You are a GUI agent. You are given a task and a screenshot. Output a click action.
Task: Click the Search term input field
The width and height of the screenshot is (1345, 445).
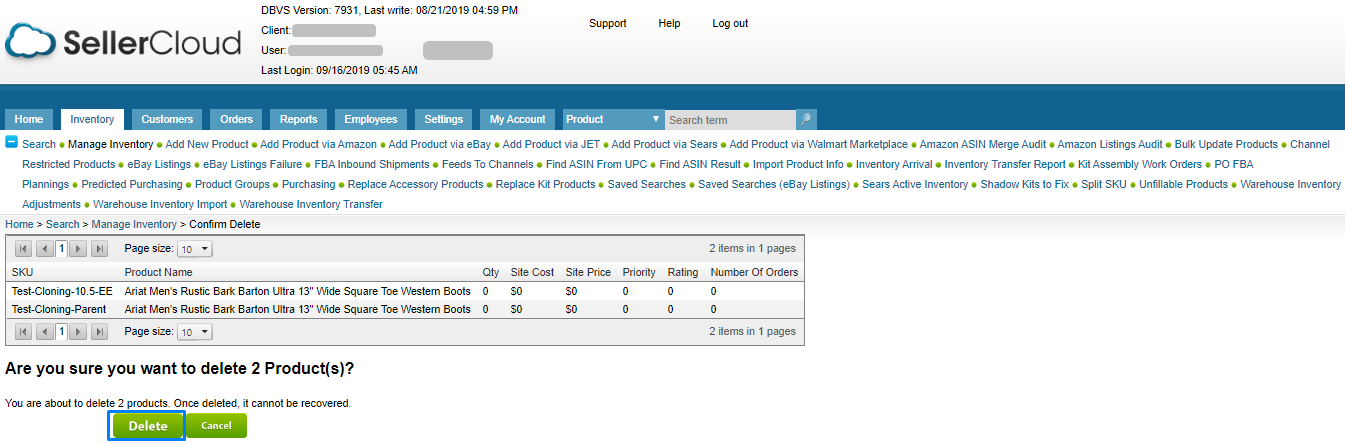(x=730, y=119)
